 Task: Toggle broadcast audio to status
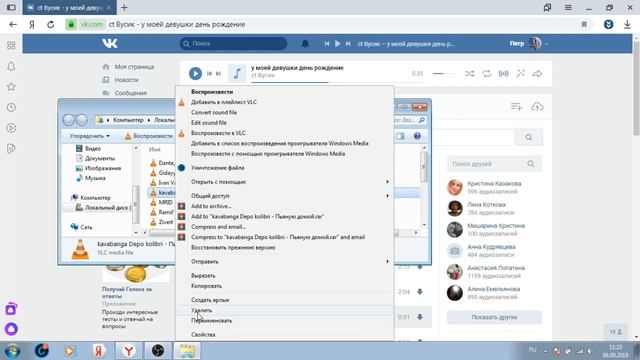[504, 74]
